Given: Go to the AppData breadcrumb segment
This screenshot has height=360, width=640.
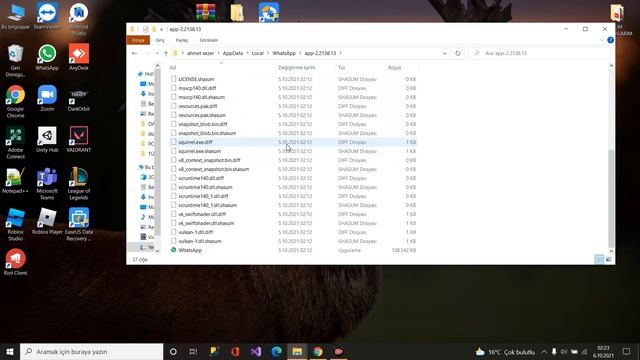Looking at the screenshot, I should (x=233, y=53).
